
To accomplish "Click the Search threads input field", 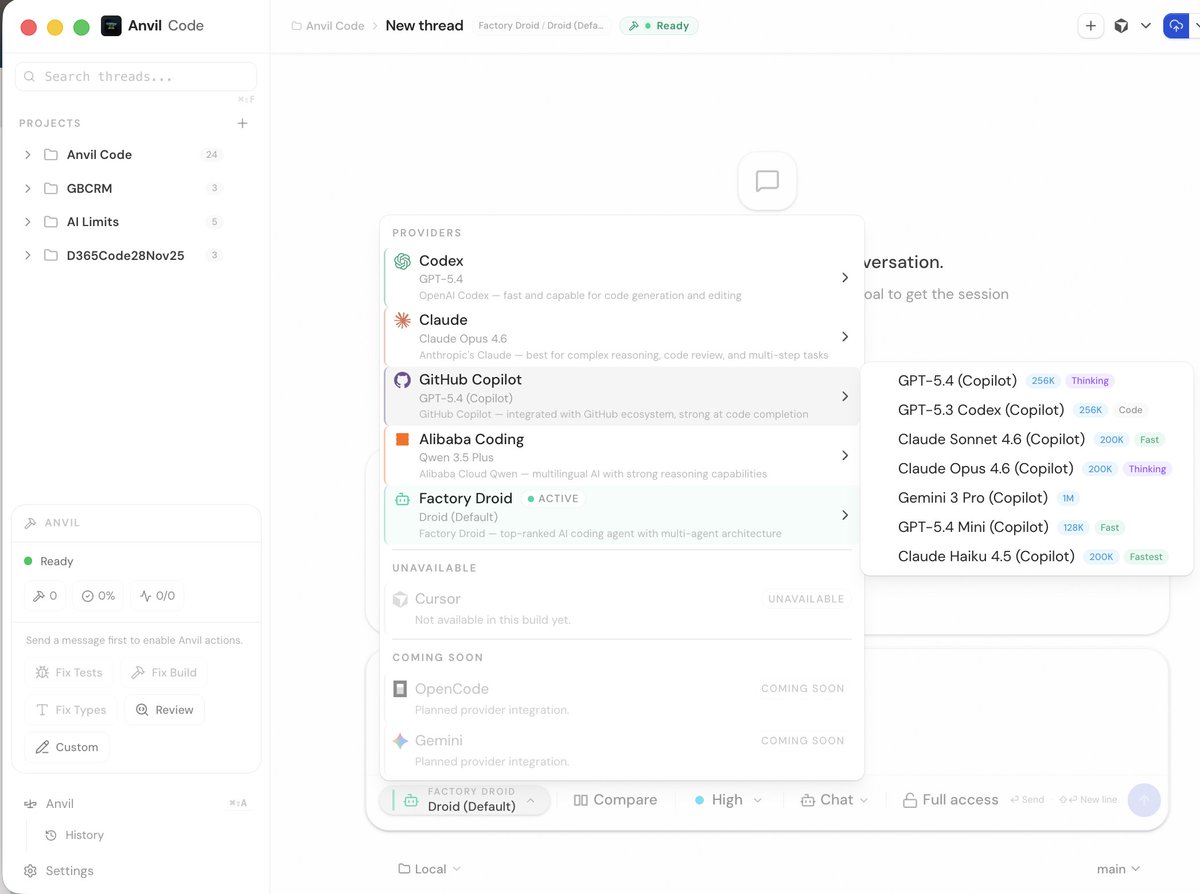I will coord(136,76).
